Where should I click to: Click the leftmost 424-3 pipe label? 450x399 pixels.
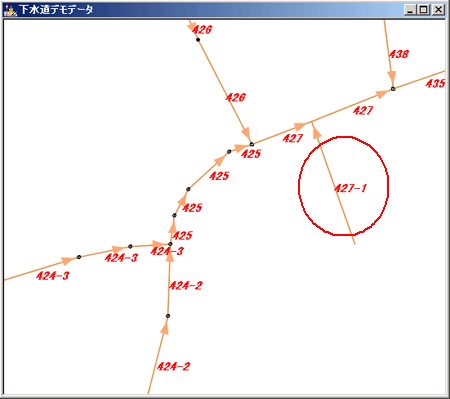53,276
